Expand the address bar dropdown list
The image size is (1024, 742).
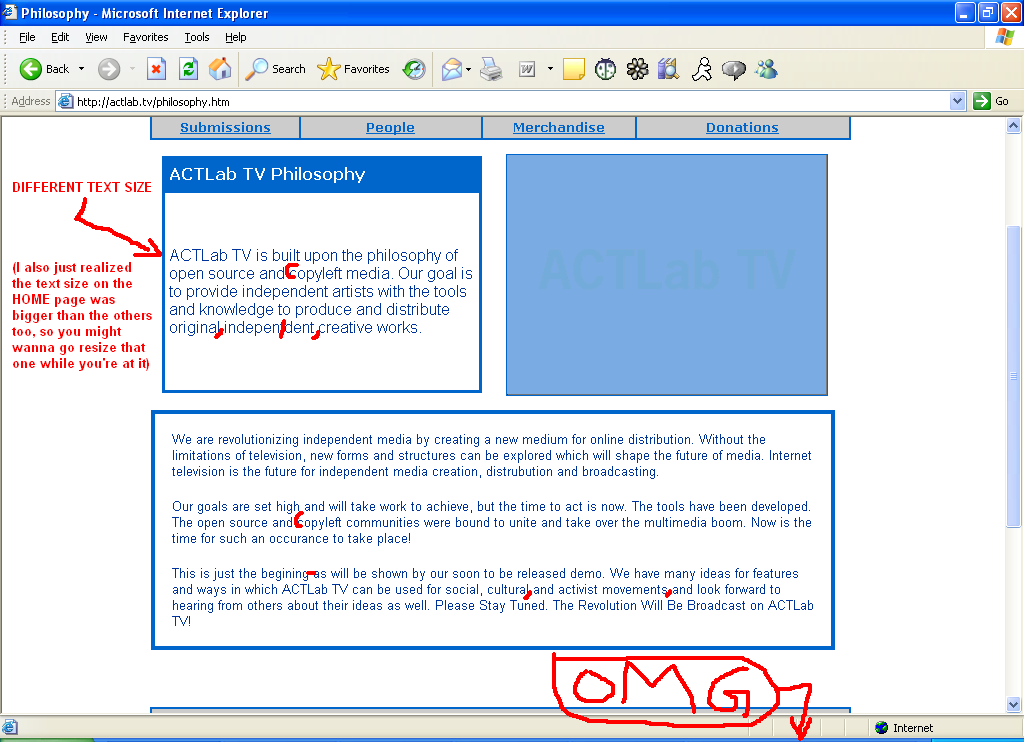tap(957, 101)
